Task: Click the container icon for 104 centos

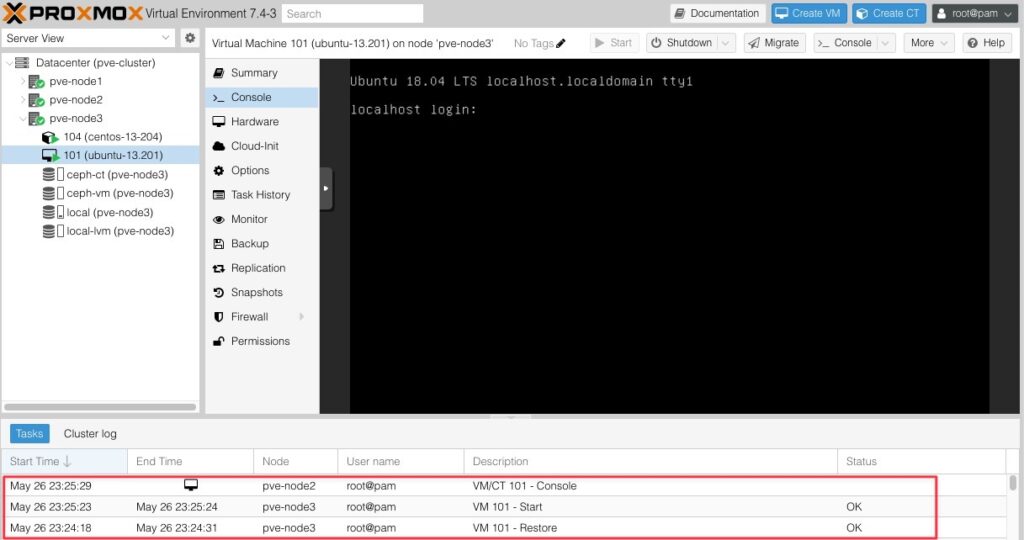Action: (50, 137)
